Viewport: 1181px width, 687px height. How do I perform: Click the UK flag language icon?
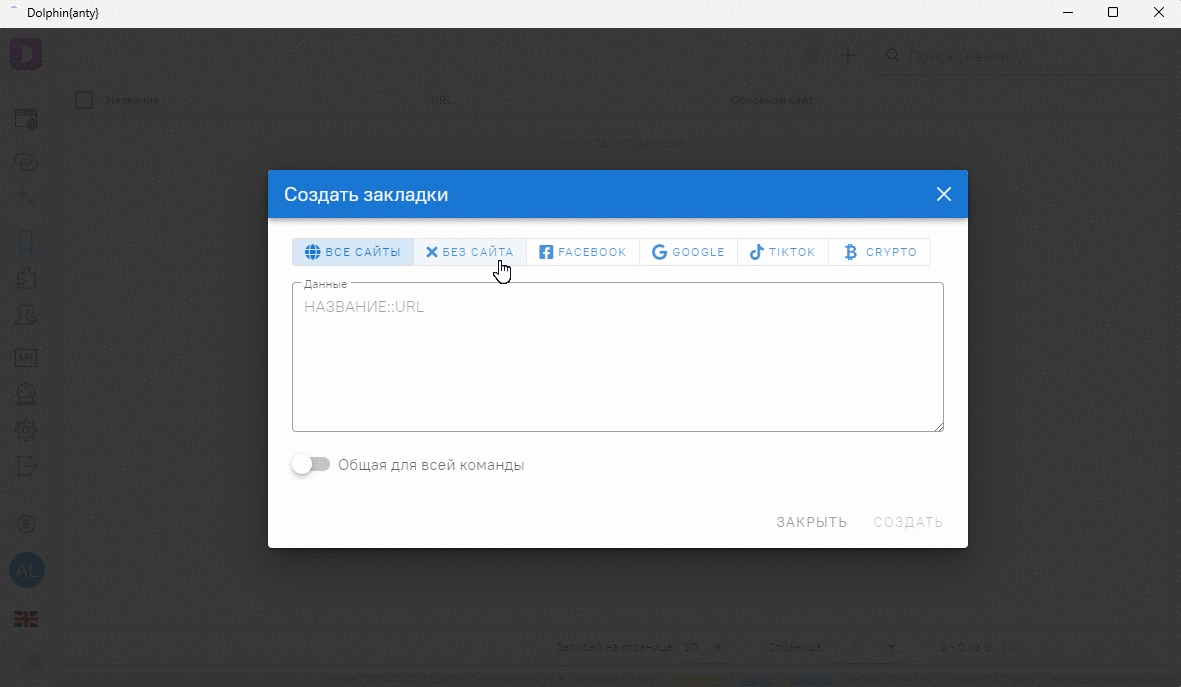[x=26, y=620]
